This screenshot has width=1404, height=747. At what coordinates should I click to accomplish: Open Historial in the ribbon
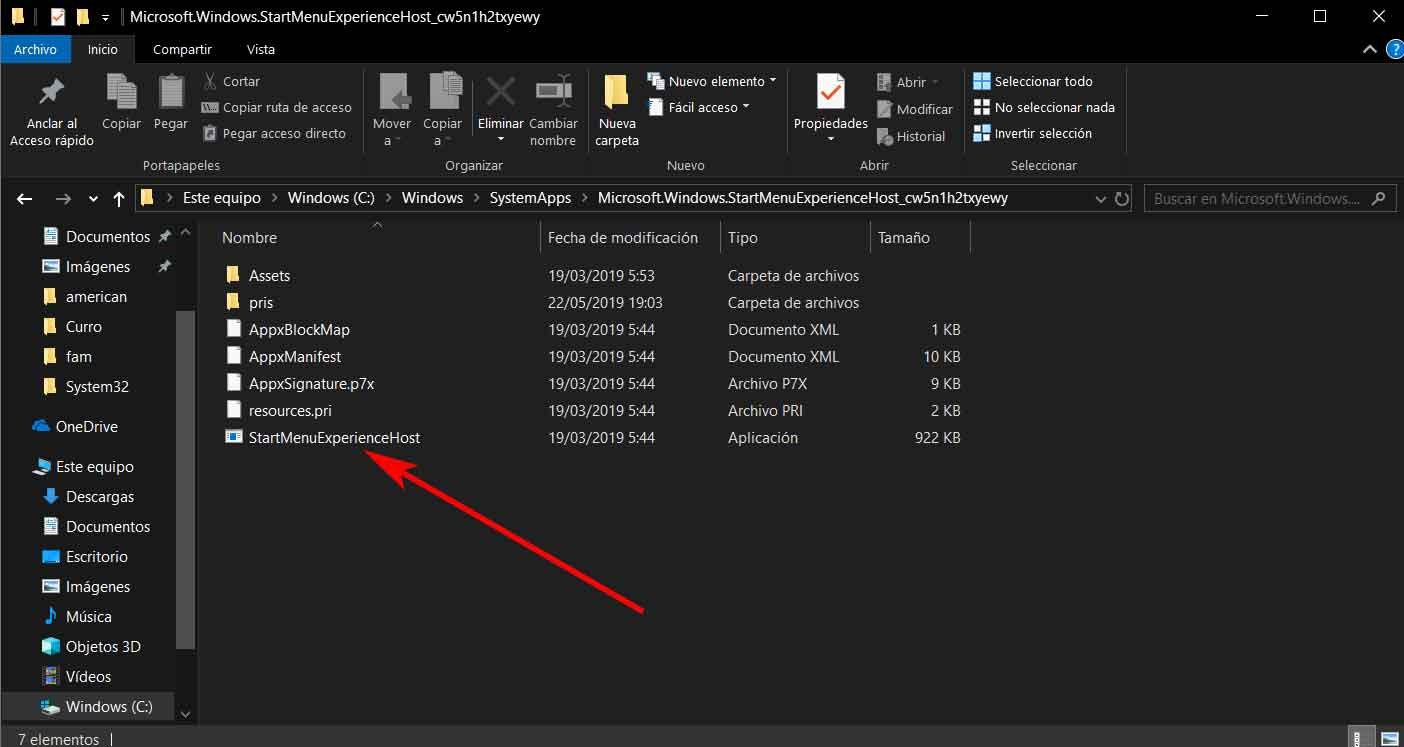click(910, 136)
